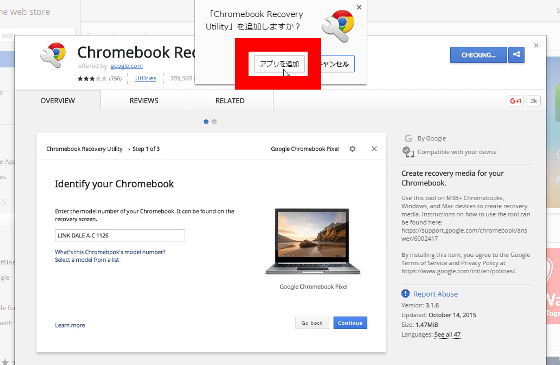560x365 pixels.
Task: Click the 'By Google' text
Action: point(431,138)
